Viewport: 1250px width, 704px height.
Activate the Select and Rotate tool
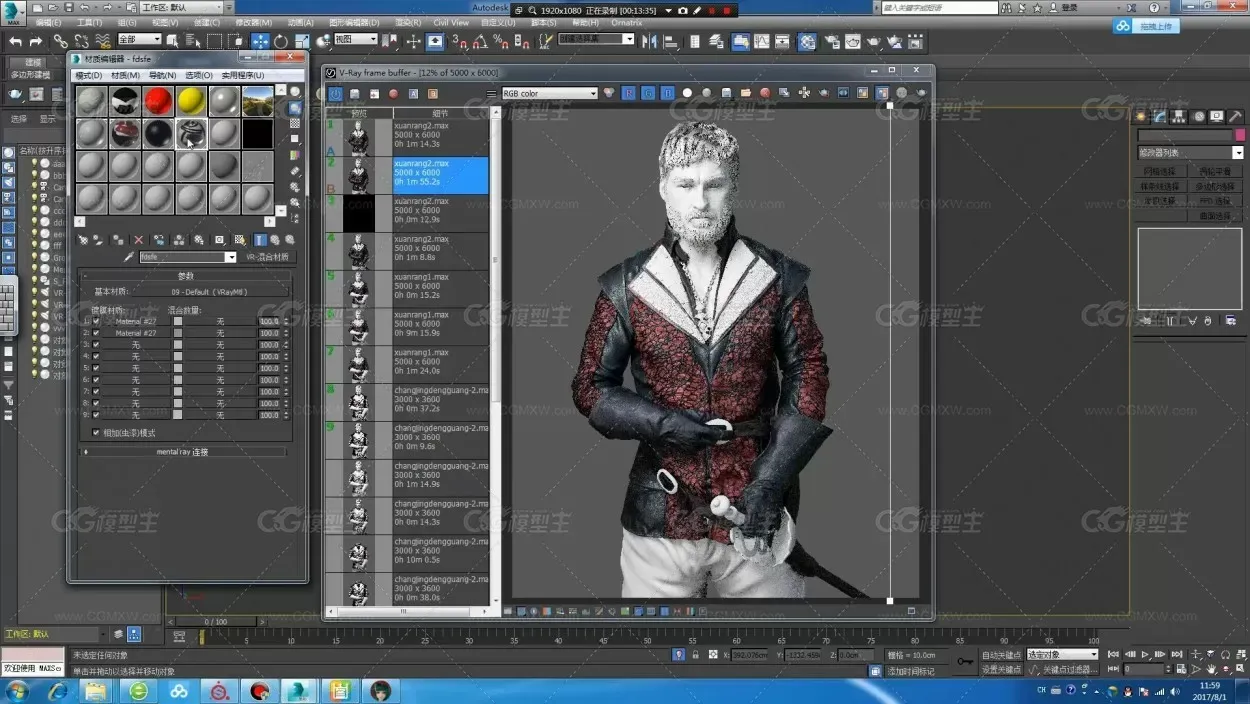pyautogui.click(x=281, y=41)
